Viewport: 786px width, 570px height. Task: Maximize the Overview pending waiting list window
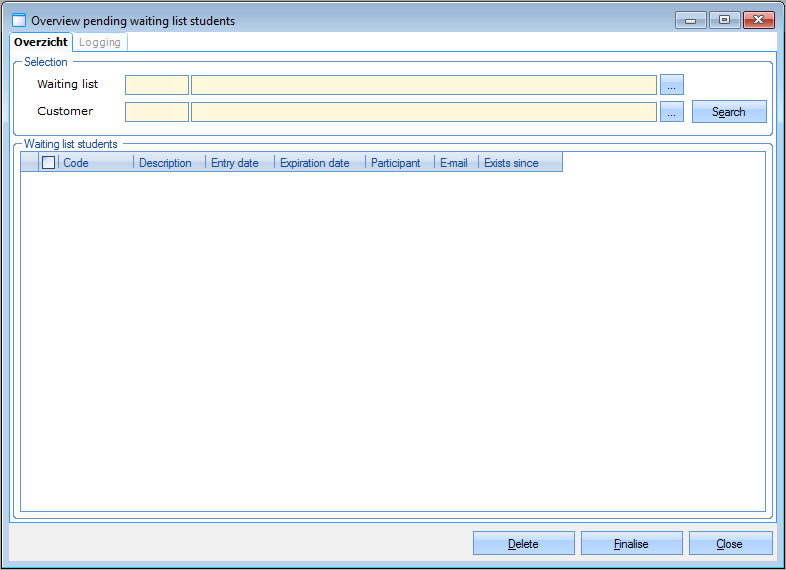(725, 20)
